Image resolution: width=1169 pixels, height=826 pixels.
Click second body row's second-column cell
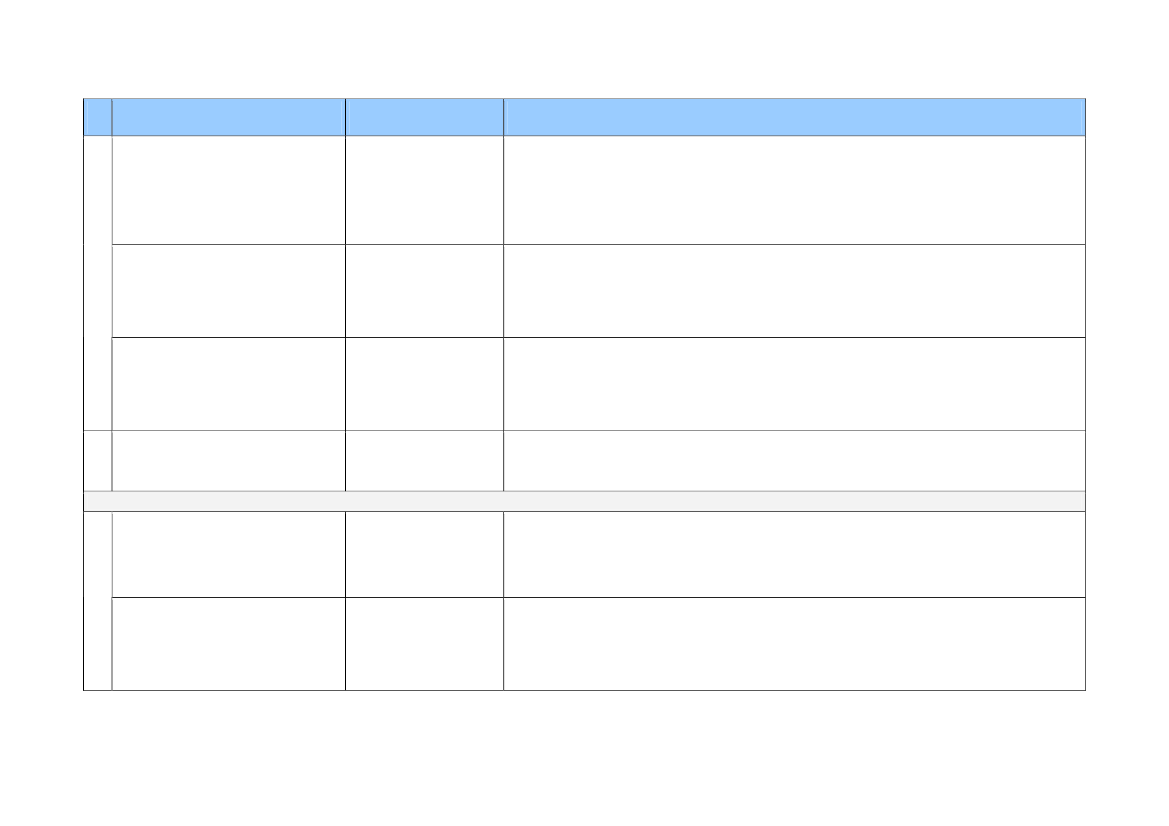[x=229, y=291]
